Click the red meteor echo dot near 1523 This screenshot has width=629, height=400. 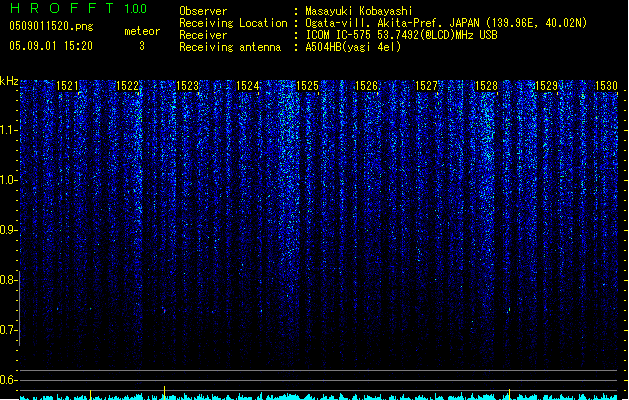coord(164,310)
